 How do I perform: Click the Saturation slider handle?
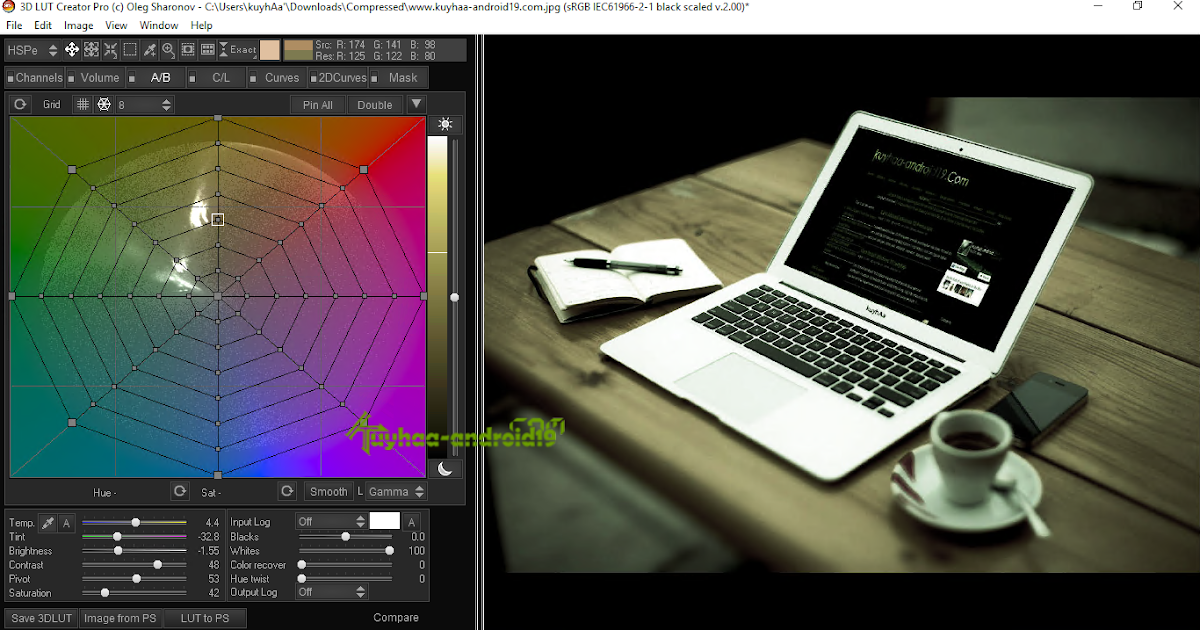click(104, 593)
